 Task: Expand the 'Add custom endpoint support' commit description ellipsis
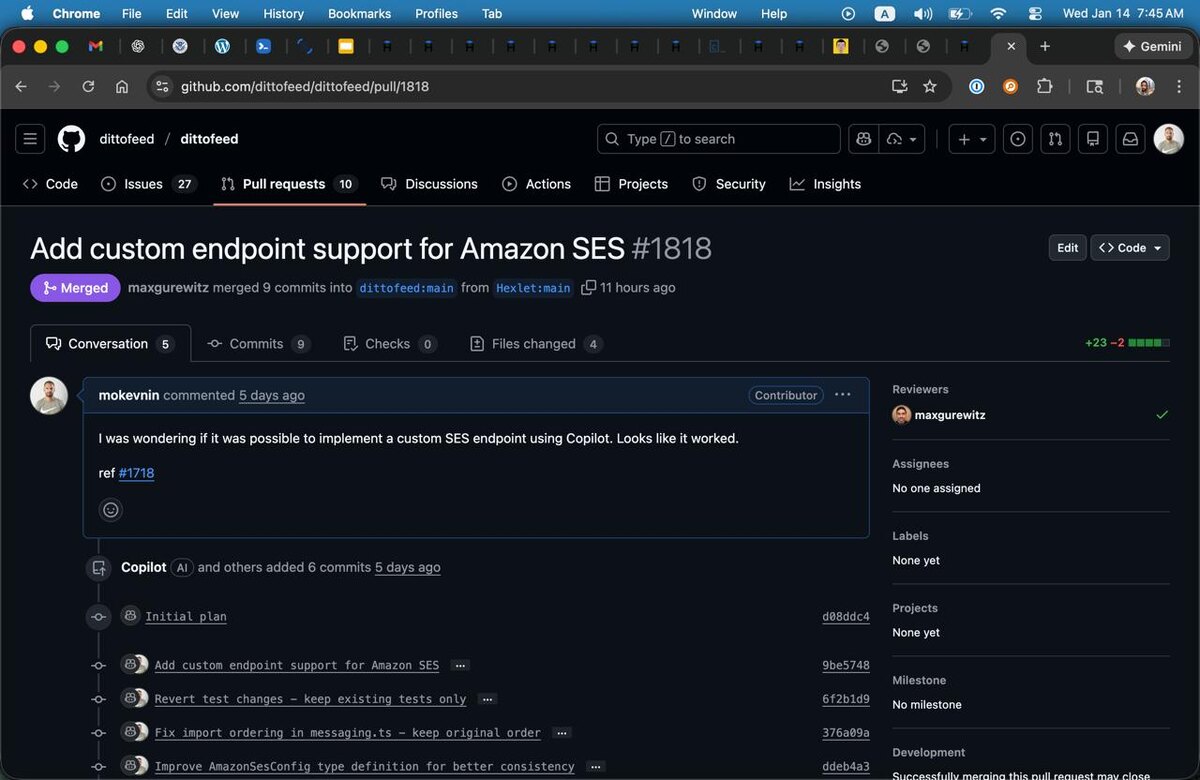coord(459,665)
